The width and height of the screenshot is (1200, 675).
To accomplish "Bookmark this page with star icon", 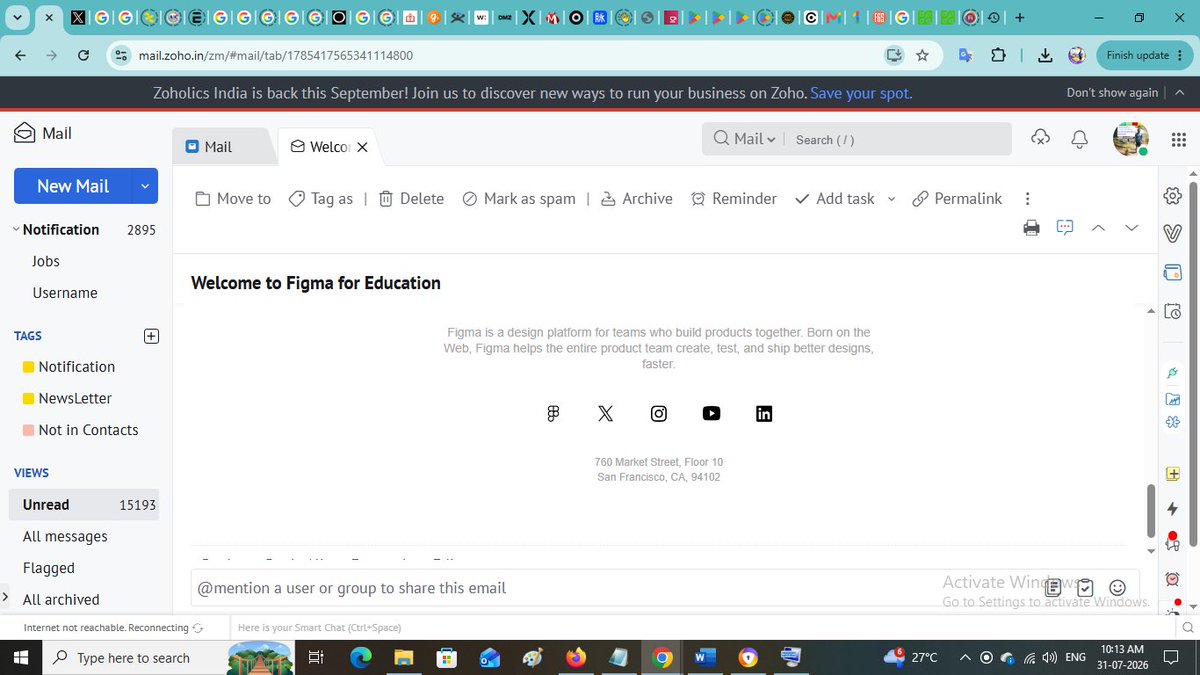I will tap(922, 56).
